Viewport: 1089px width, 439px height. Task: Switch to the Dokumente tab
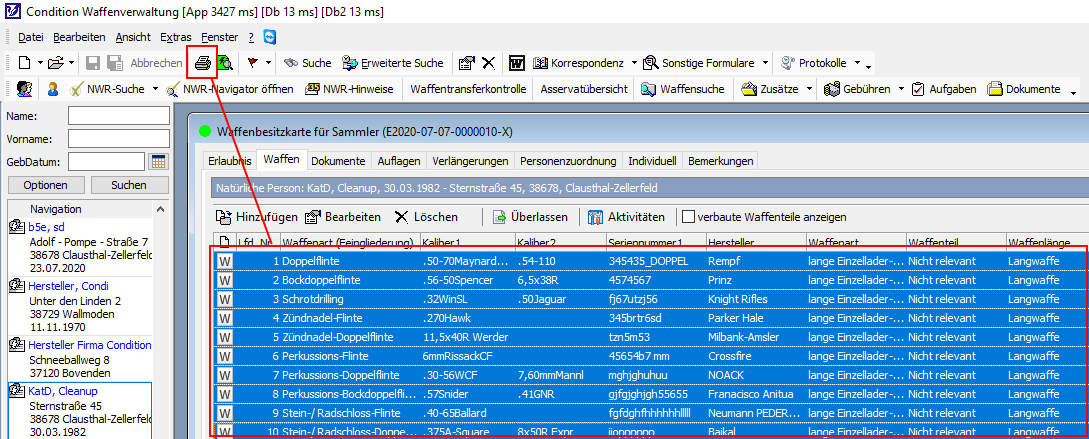(338, 161)
